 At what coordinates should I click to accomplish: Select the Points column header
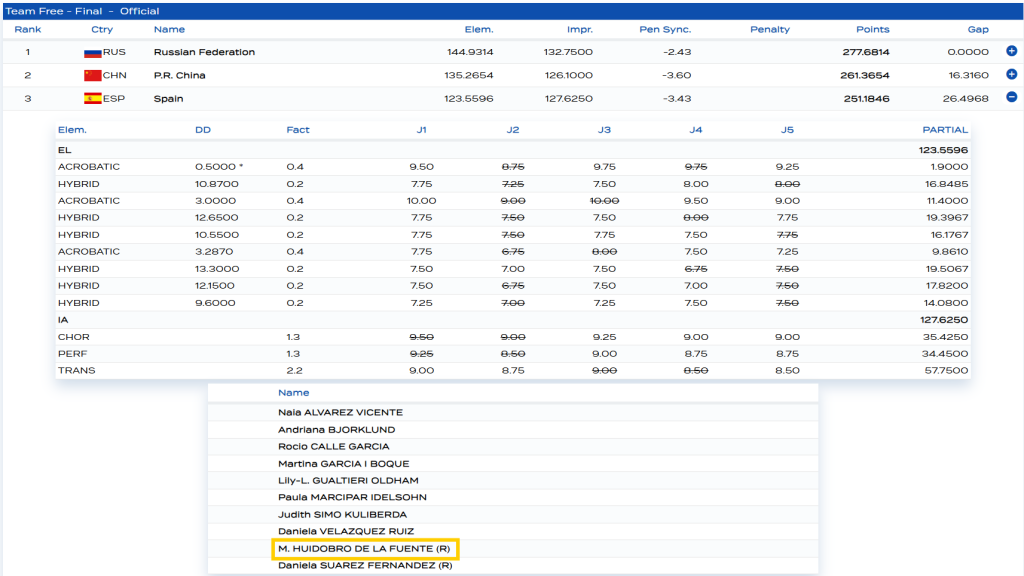[x=872, y=29]
